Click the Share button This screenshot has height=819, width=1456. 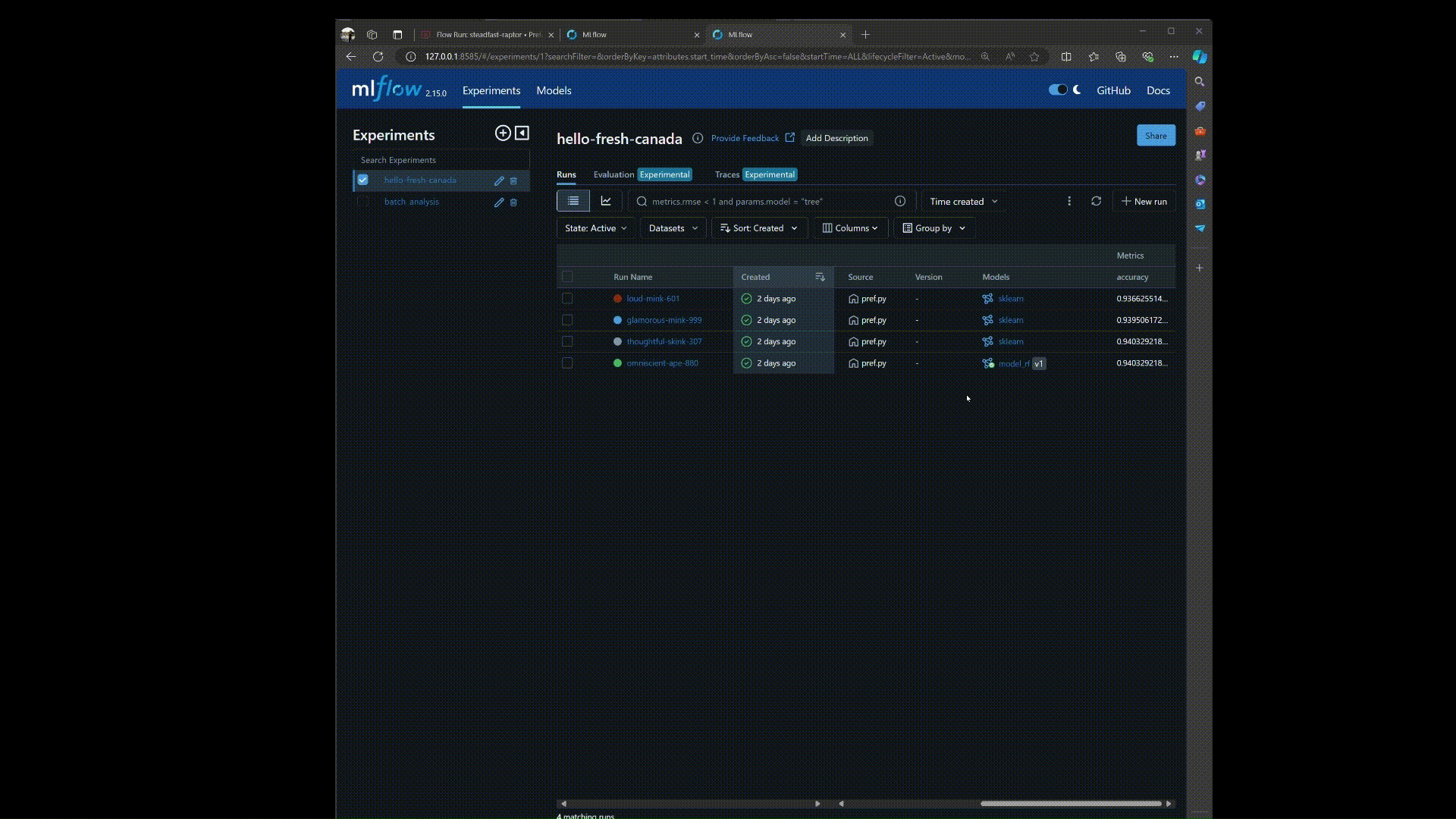coord(1156,136)
